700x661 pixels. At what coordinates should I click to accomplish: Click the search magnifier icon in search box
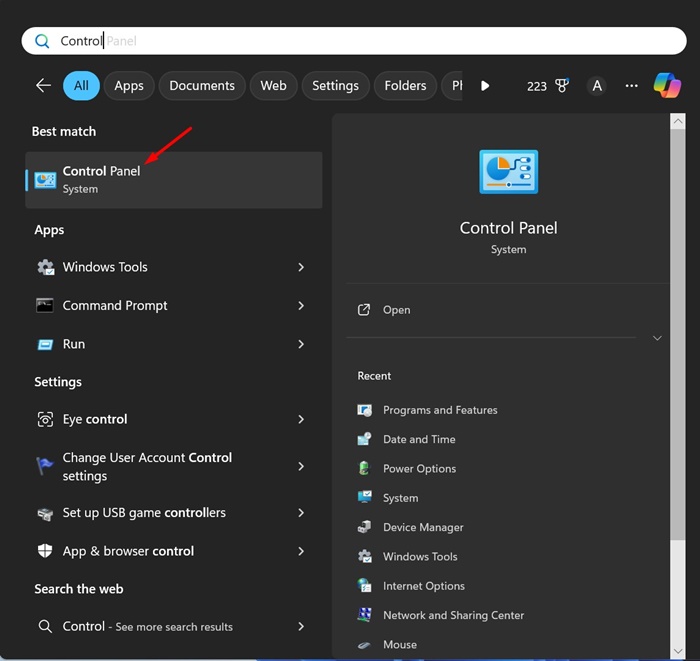tap(42, 41)
